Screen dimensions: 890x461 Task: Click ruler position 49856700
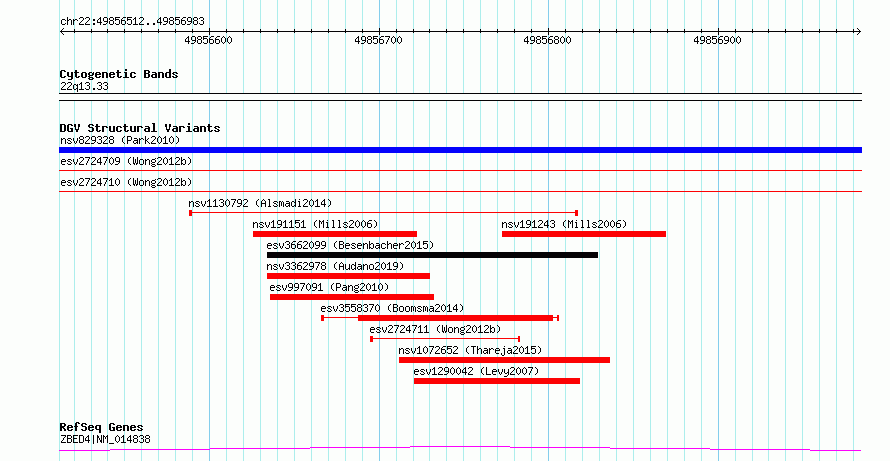pyautogui.click(x=378, y=40)
